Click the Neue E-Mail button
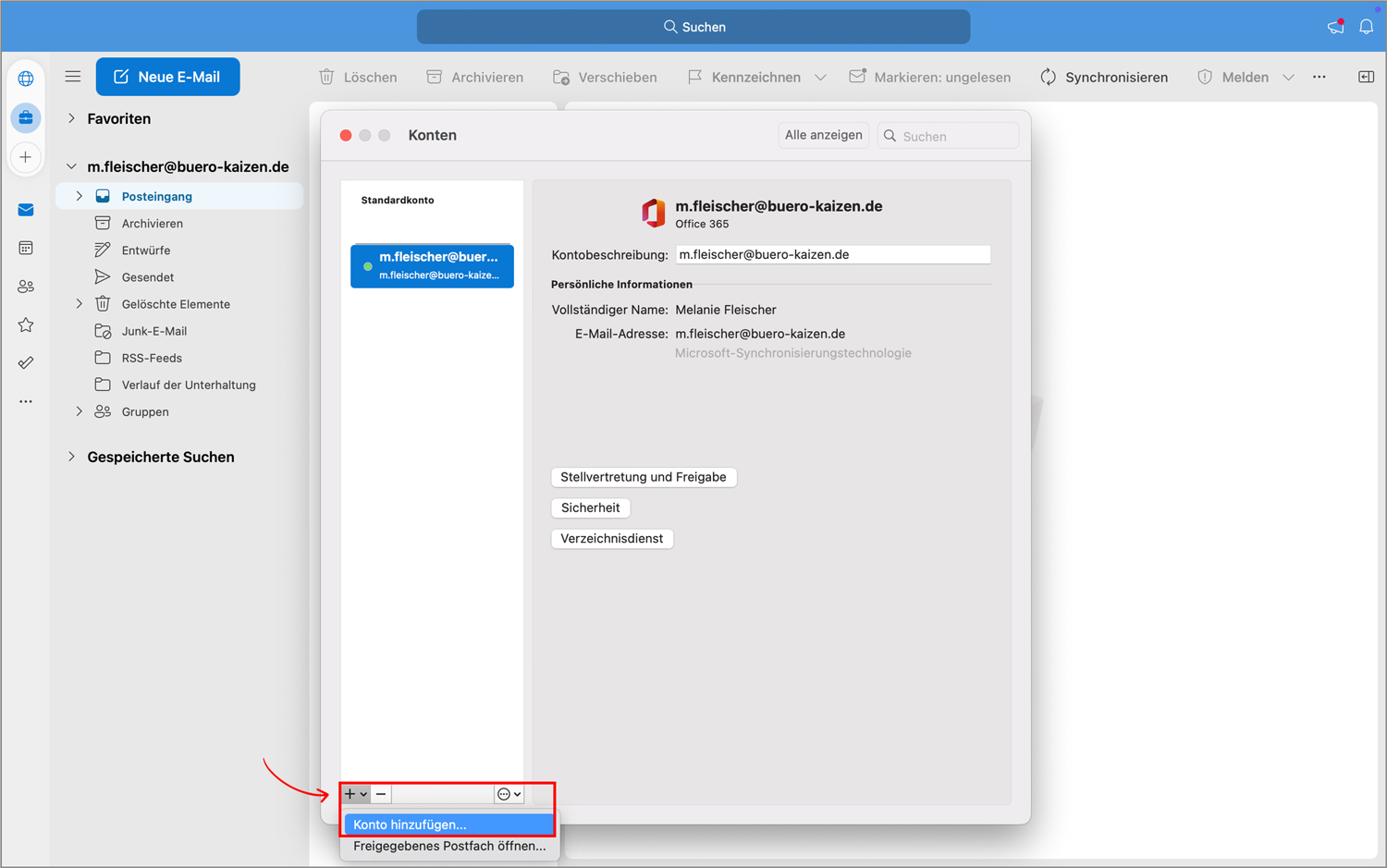This screenshot has width=1387, height=868. pyautogui.click(x=167, y=77)
